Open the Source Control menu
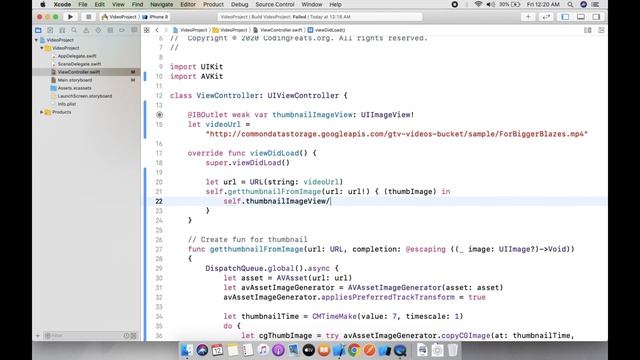This screenshot has height=360, width=640. (275, 4)
